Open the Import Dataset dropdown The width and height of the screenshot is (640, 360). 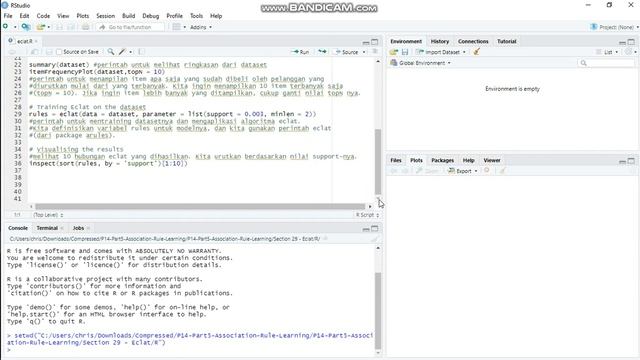tap(441, 52)
